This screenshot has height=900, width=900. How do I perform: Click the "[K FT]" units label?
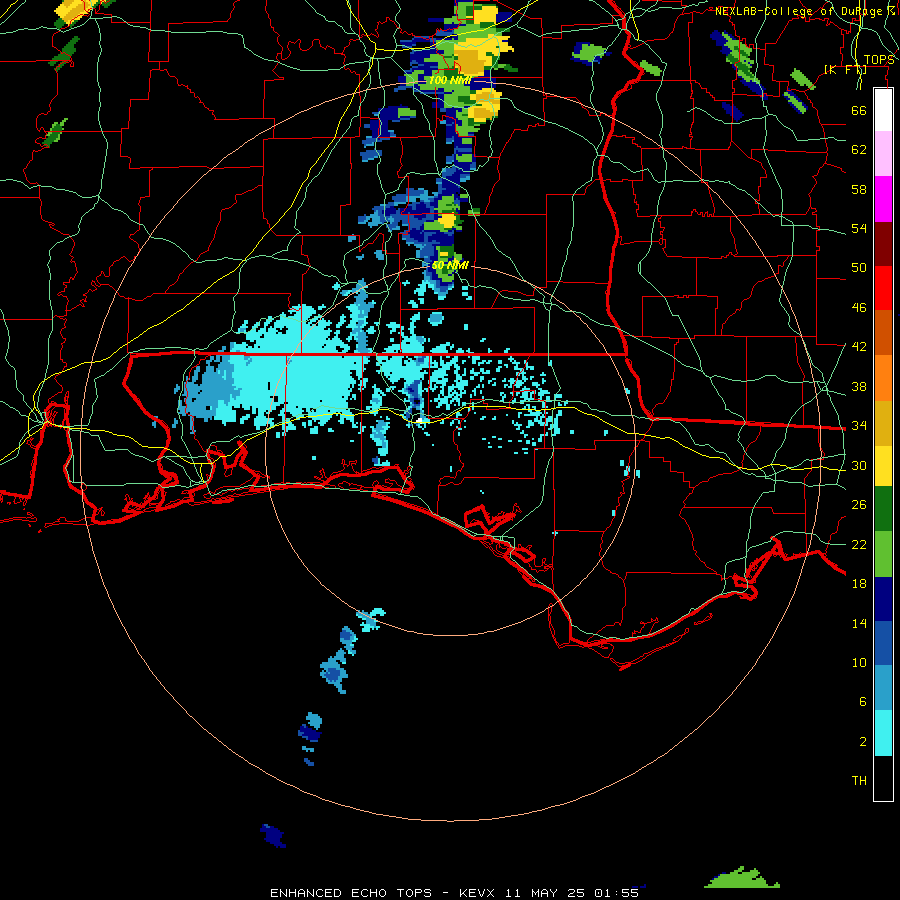[x=845, y=70]
